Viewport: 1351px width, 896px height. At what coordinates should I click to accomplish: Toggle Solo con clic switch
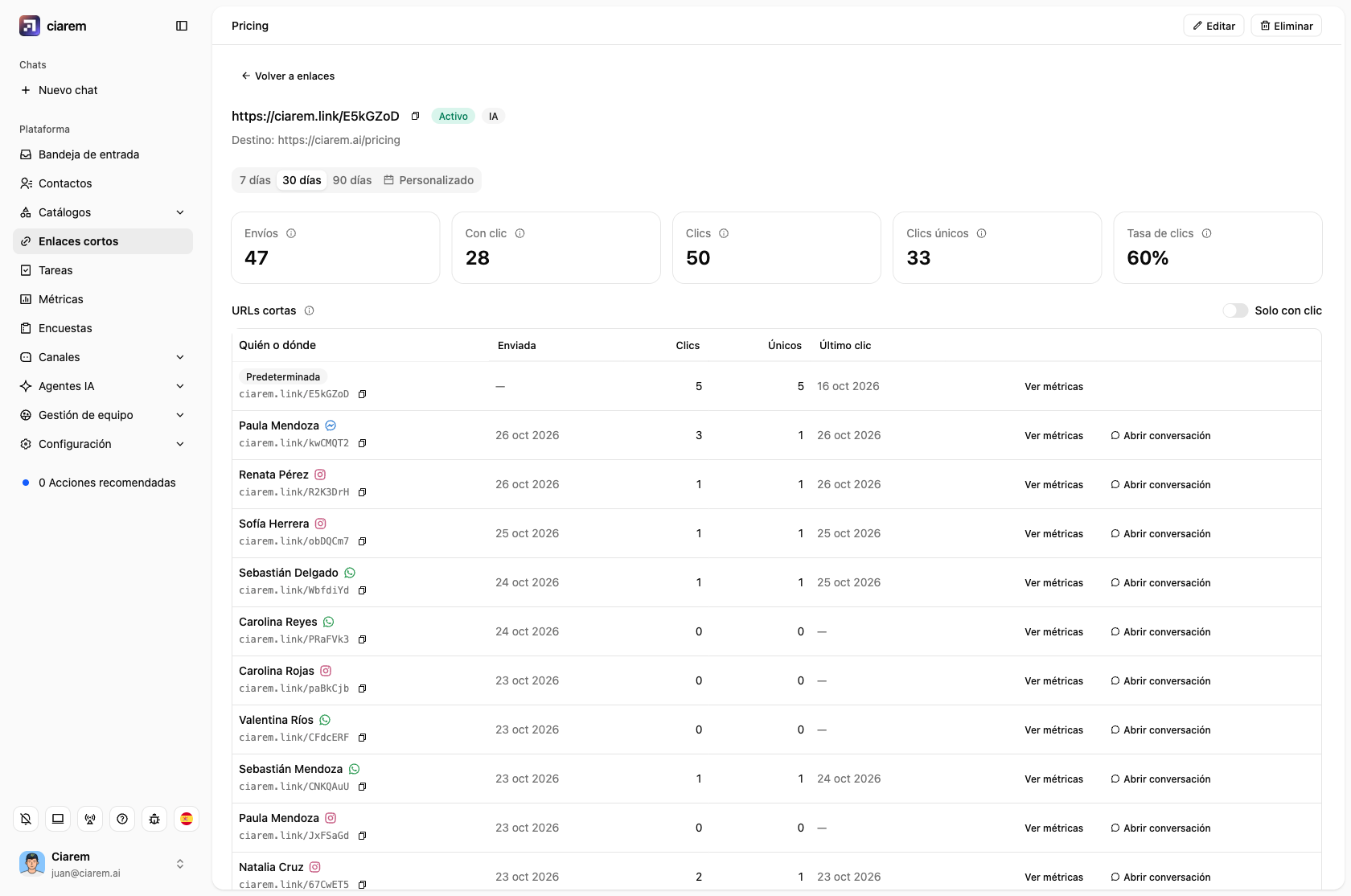1235,310
